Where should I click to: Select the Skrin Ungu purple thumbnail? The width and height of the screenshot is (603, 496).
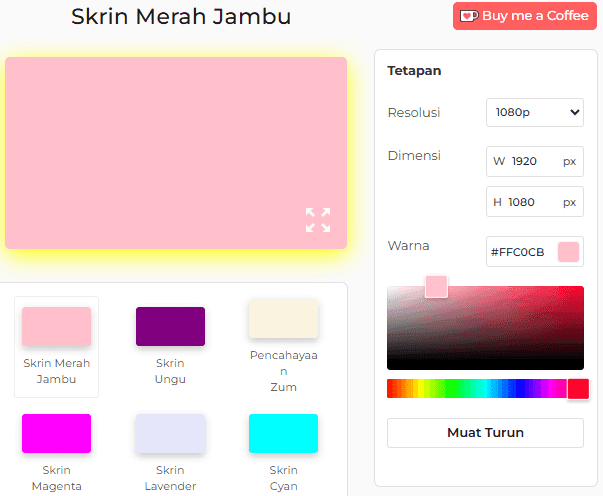pos(170,326)
